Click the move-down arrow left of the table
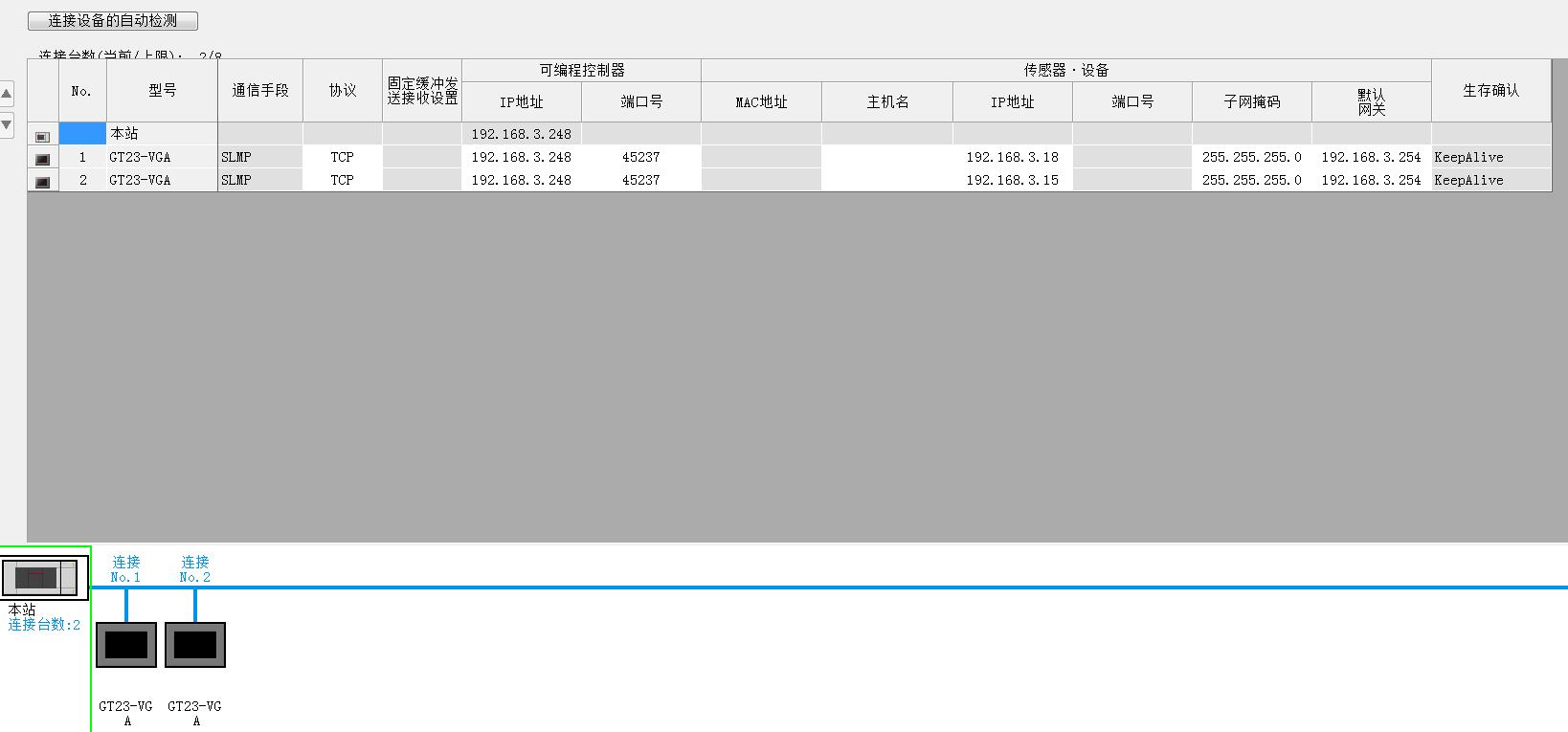The image size is (1568, 732). [x=7, y=124]
